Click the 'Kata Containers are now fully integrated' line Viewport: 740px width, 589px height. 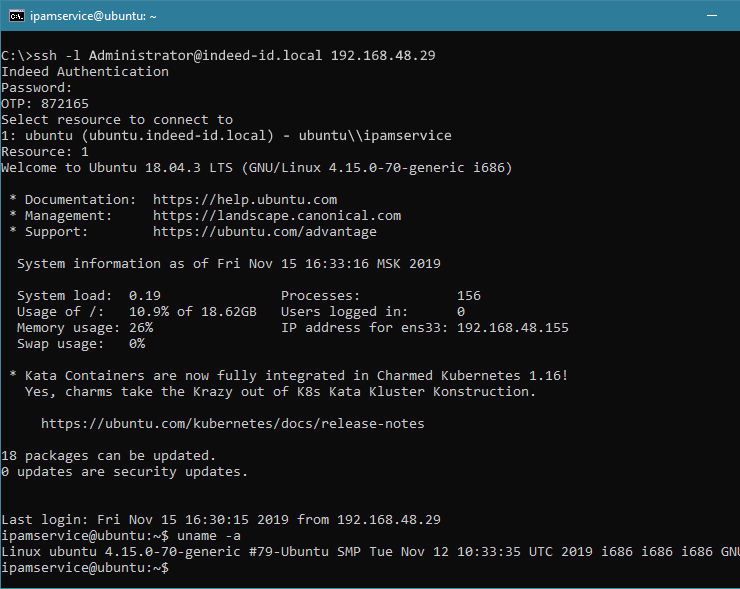(288, 376)
